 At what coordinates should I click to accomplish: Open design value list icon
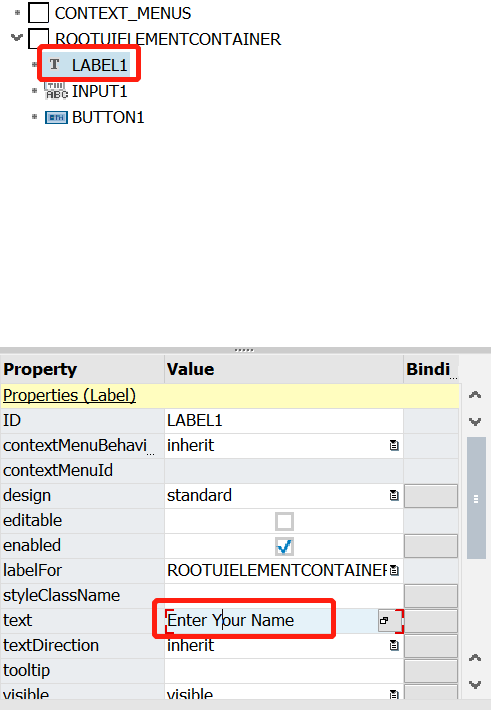click(x=394, y=495)
